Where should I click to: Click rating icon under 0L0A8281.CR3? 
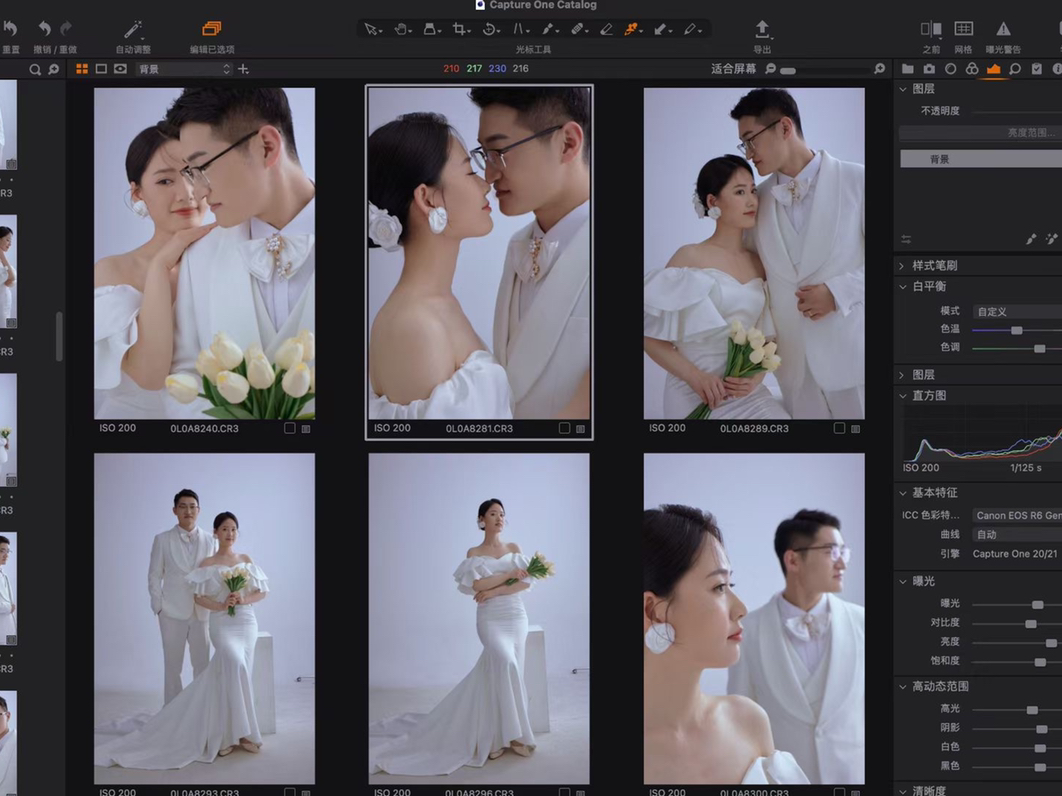(x=580, y=429)
